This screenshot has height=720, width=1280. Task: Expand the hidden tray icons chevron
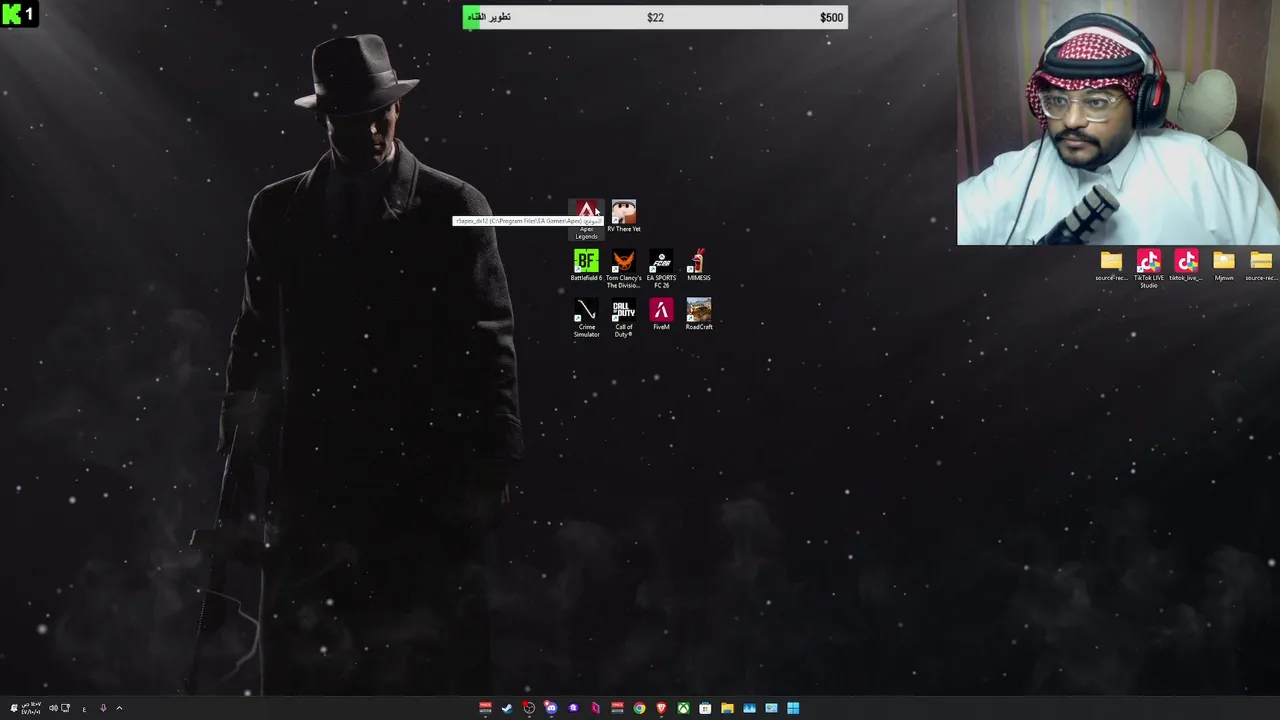[x=119, y=708]
